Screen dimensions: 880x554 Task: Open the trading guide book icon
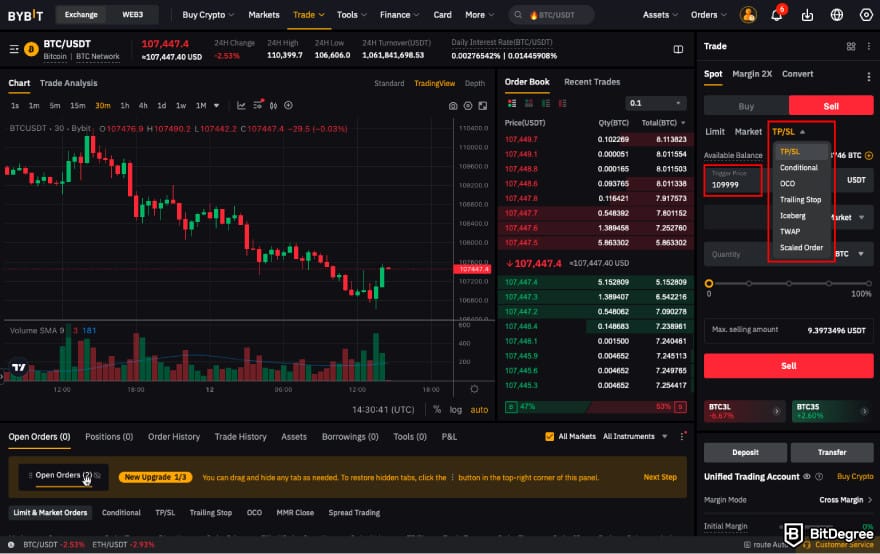point(678,49)
